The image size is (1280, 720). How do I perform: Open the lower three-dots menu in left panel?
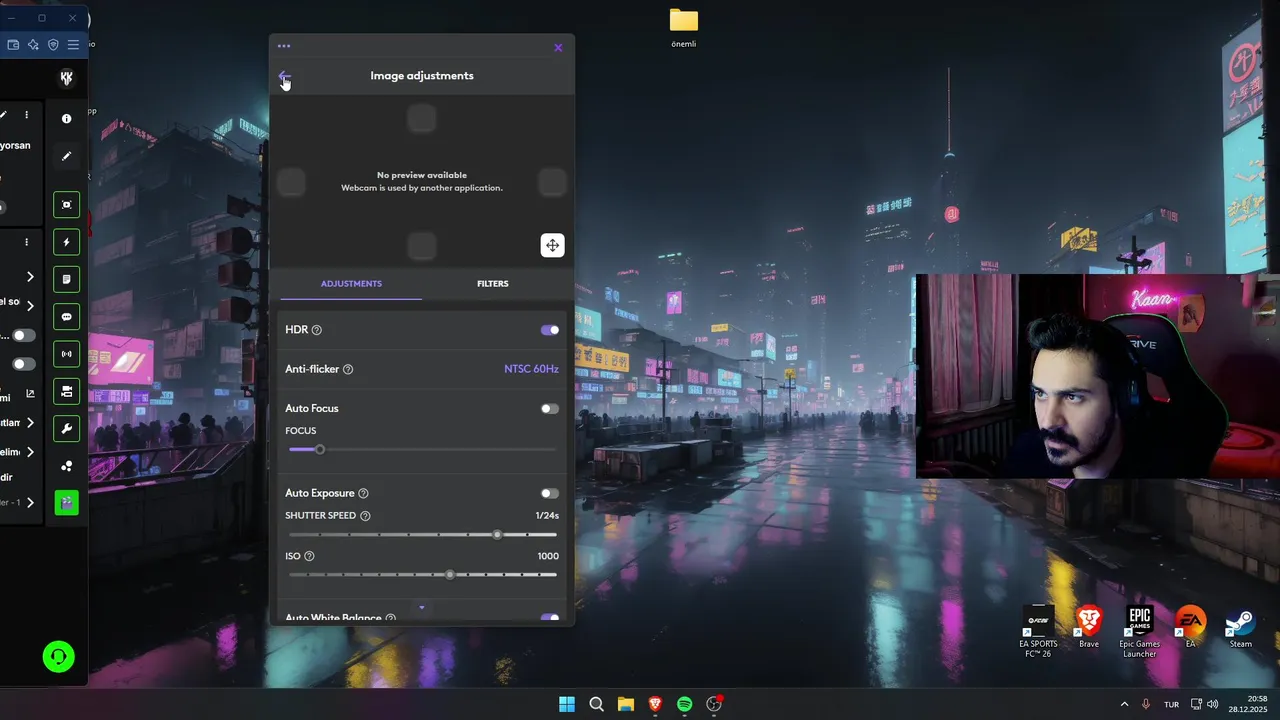click(27, 242)
